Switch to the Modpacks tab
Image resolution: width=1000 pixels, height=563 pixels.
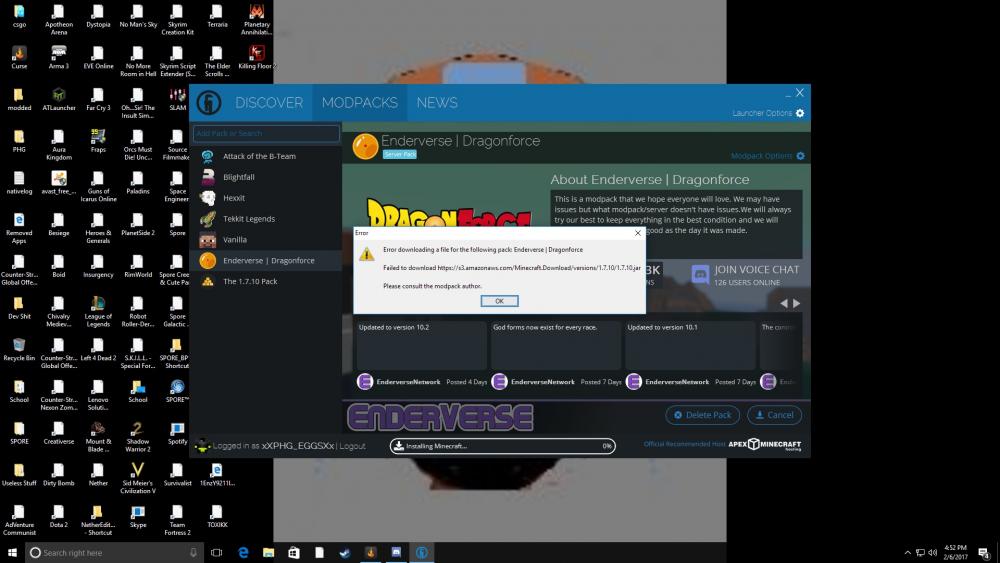pyautogui.click(x=359, y=103)
